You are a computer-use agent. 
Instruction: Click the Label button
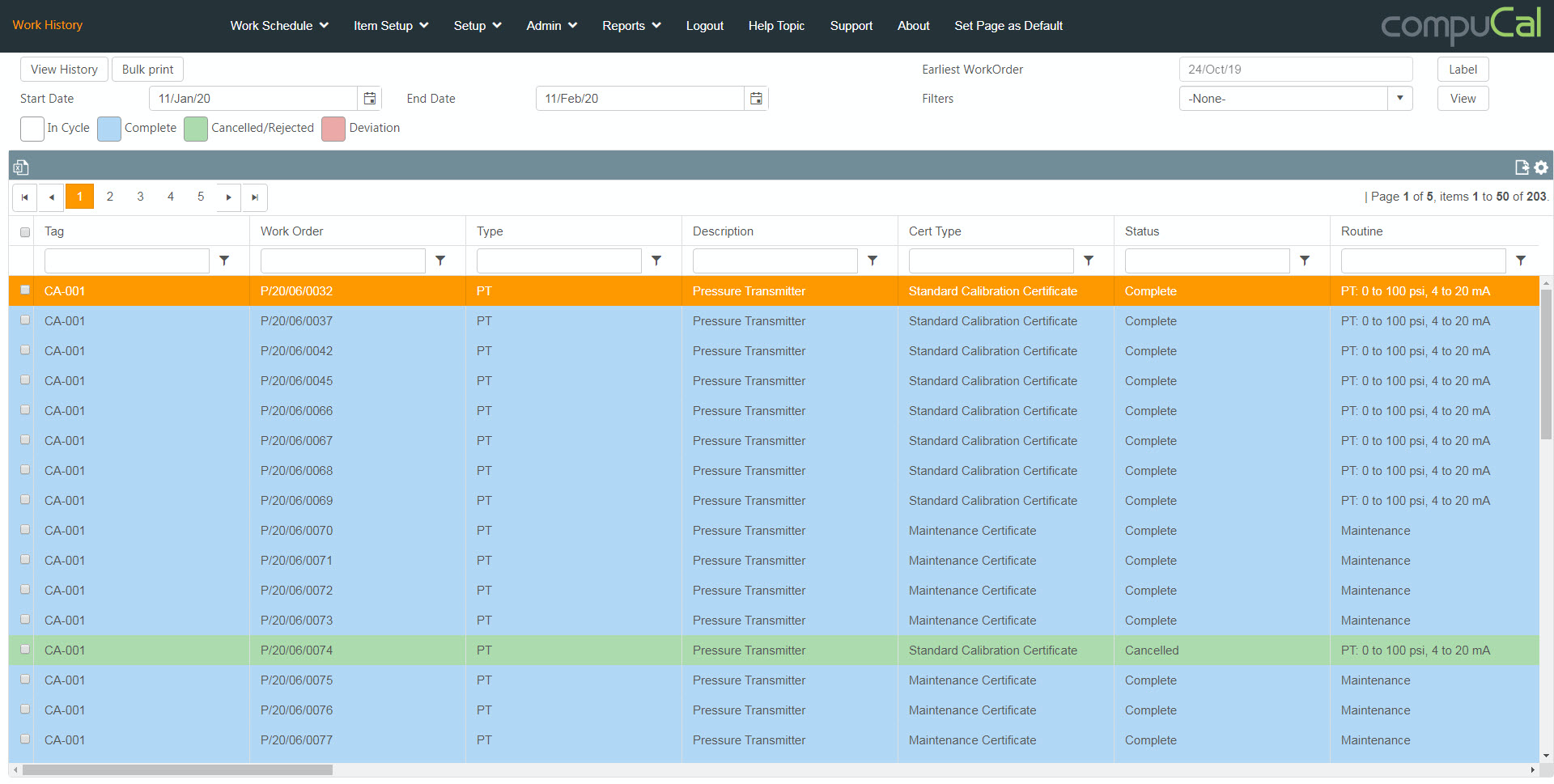[x=1463, y=70]
